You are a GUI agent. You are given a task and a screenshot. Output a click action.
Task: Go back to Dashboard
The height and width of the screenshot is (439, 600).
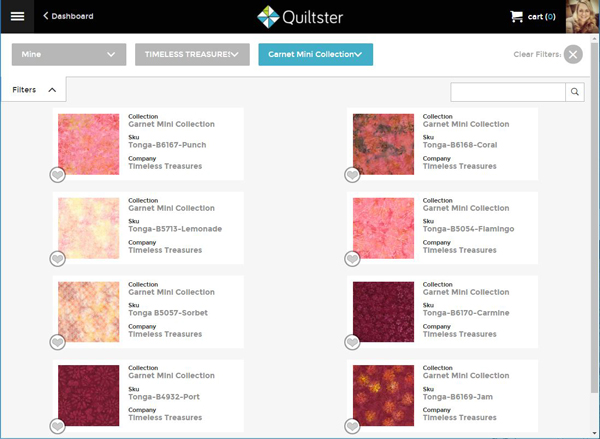tap(68, 16)
